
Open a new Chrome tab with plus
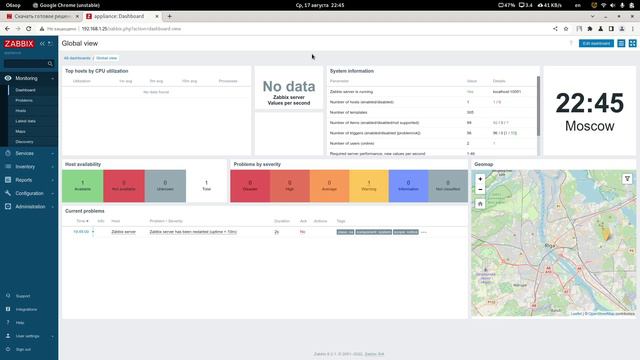click(x=169, y=16)
